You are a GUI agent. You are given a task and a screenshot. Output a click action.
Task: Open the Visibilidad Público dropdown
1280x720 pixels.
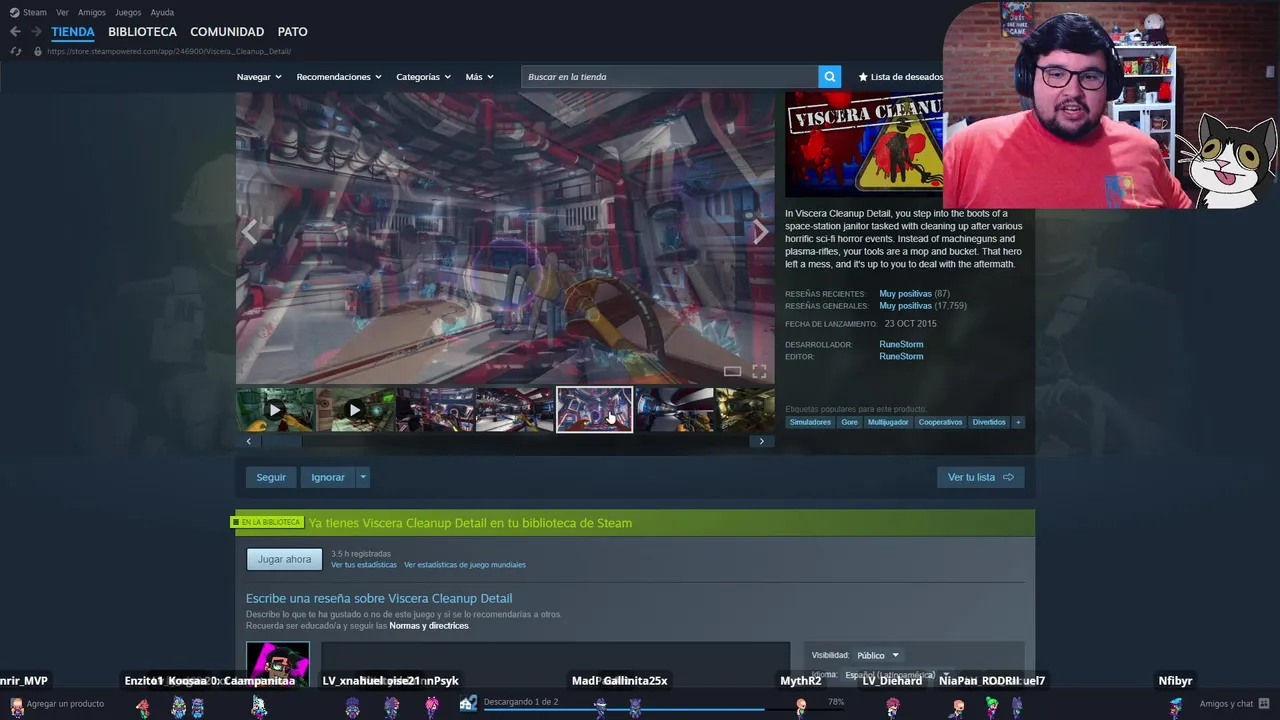point(878,655)
